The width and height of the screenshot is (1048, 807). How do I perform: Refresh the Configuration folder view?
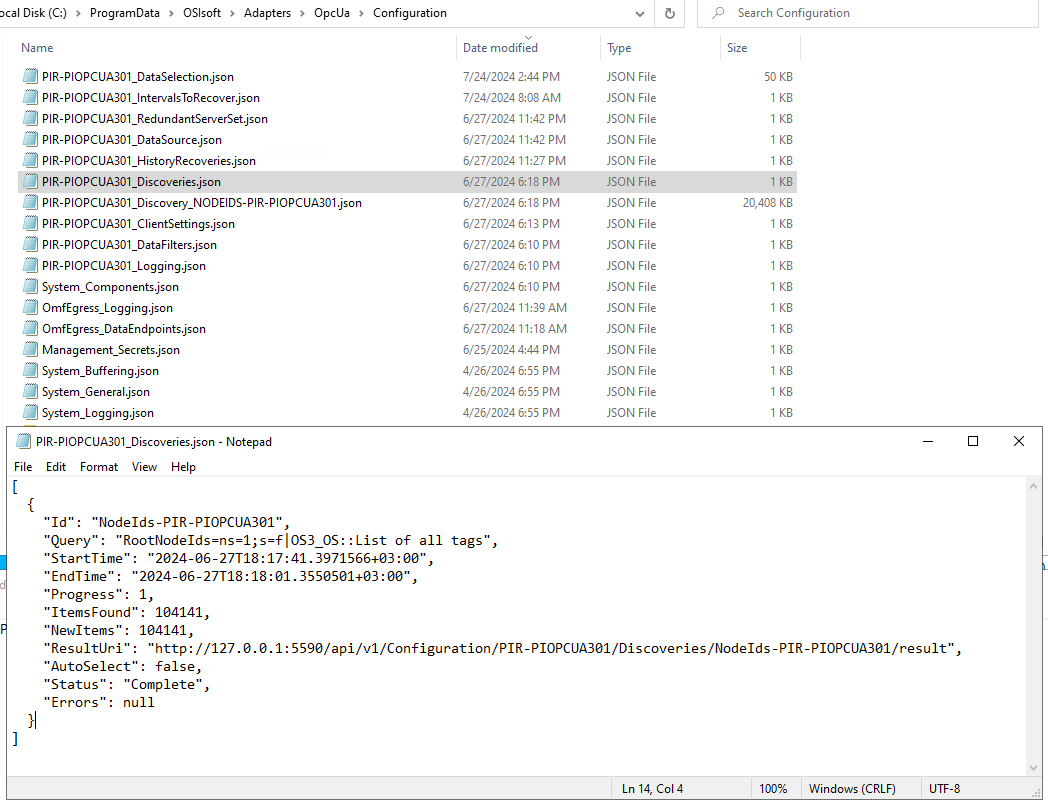[670, 14]
